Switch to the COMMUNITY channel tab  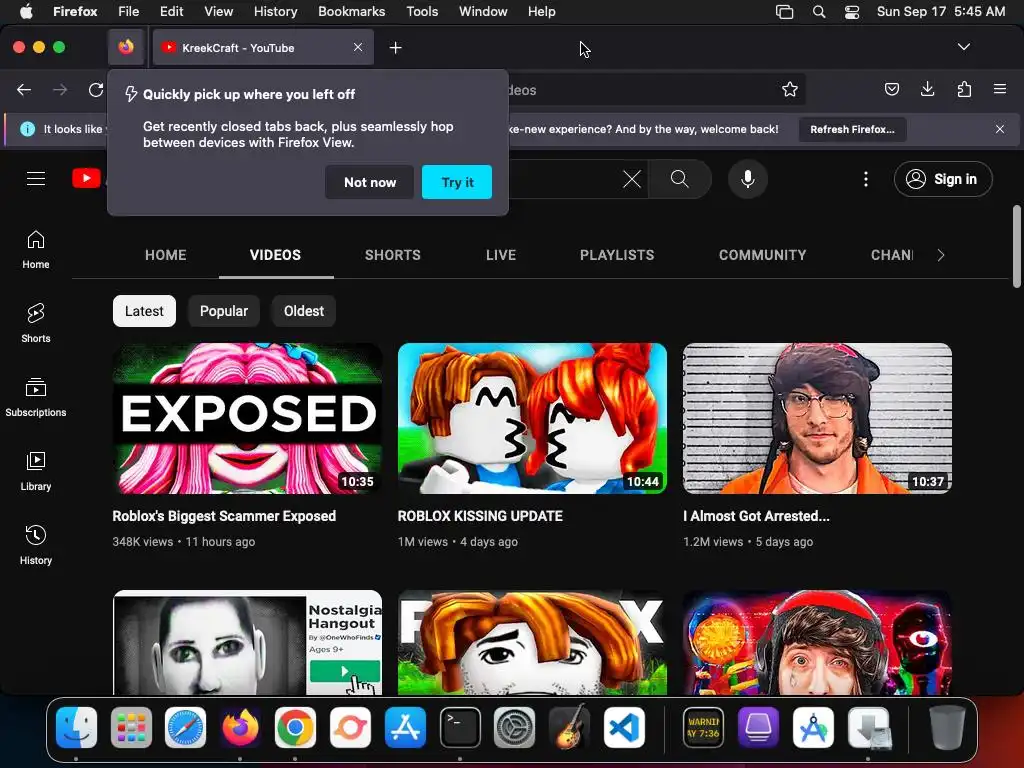click(x=762, y=255)
